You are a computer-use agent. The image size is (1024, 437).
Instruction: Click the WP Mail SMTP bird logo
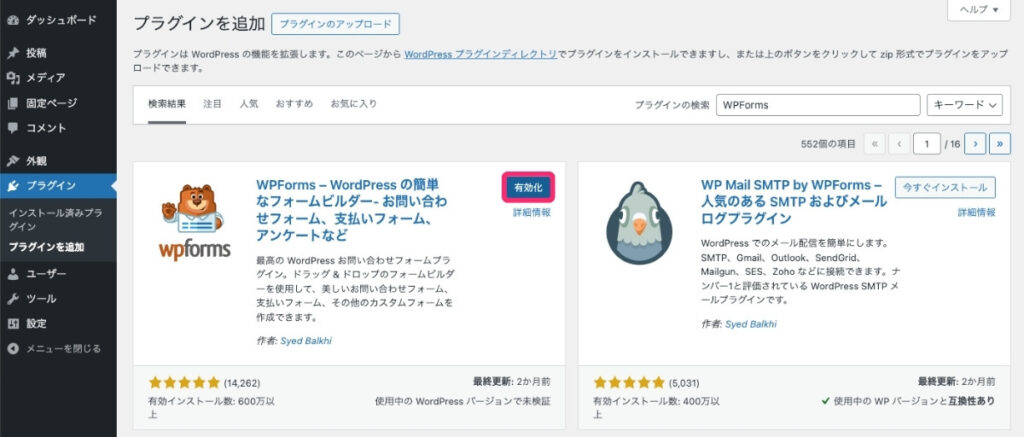(x=639, y=222)
